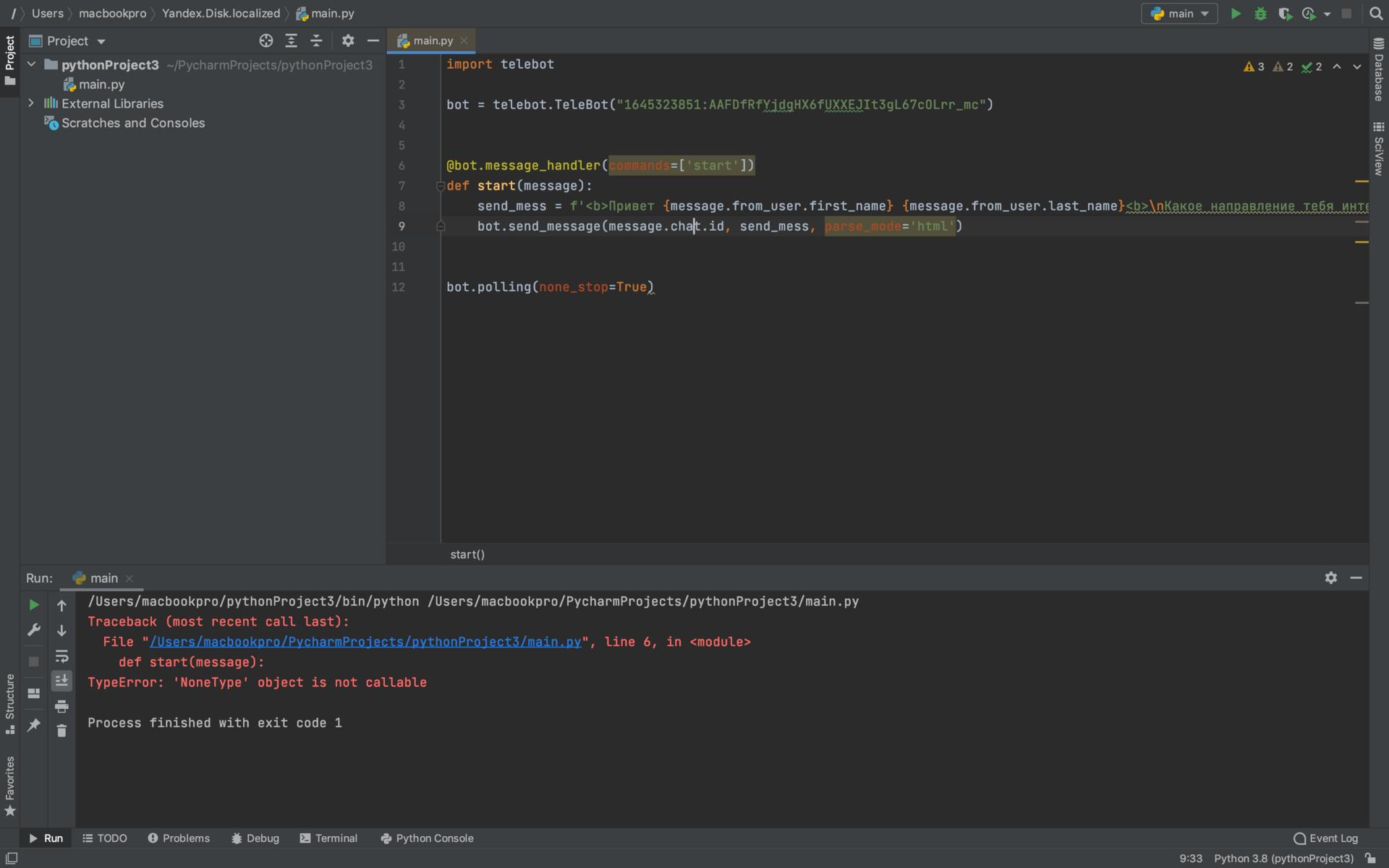Open the SciView side panel
Viewport: 1389px width, 868px height.
click(x=1379, y=148)
